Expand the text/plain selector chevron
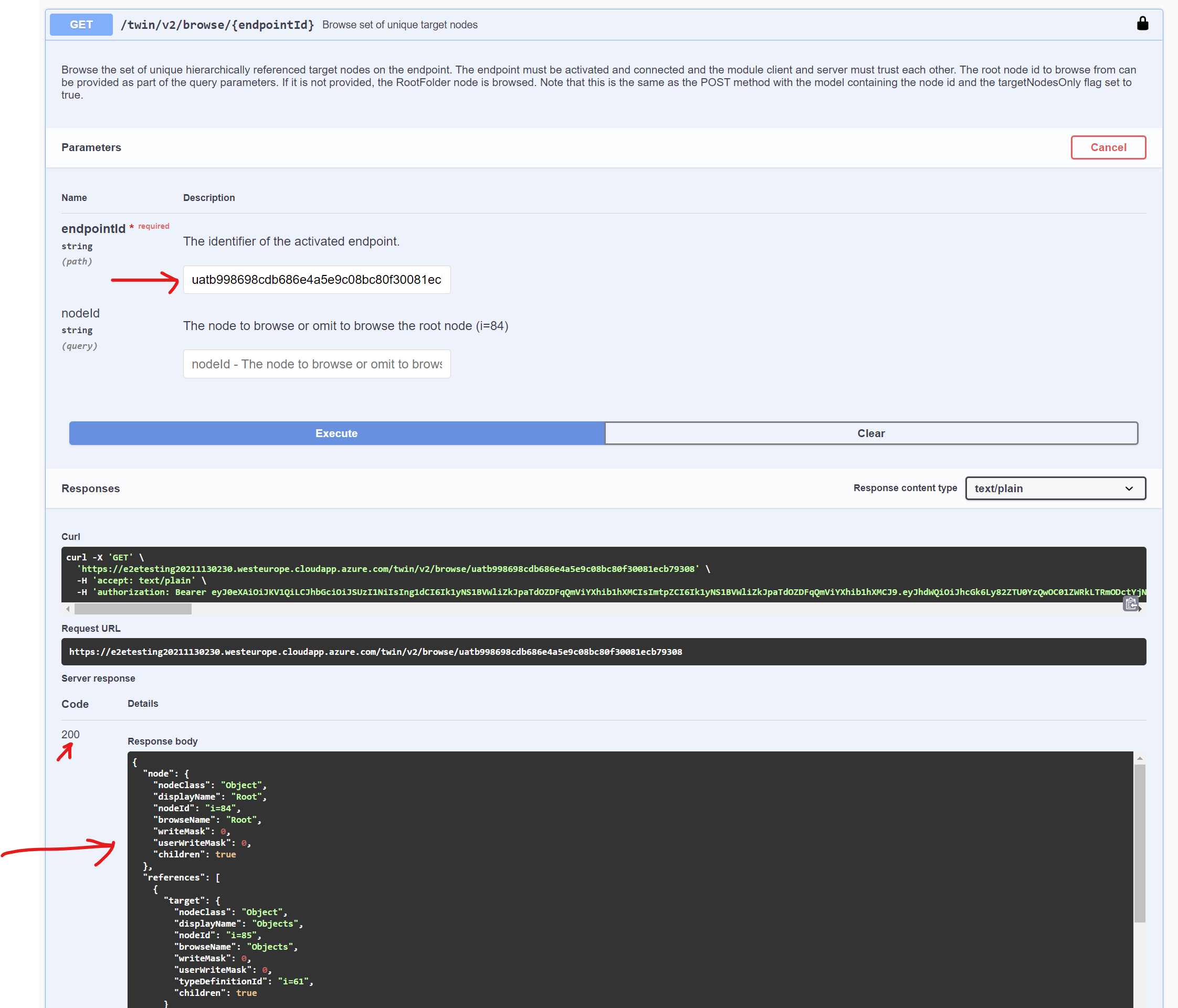The width and height of the screenshot is (1178, 1008). (x=1129, y=488)
